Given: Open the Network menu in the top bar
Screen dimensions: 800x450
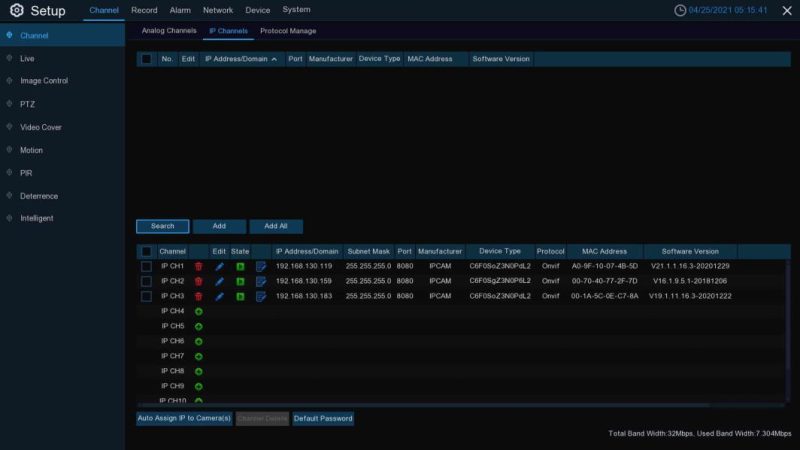Looking at the screenshot, I should pyautogui.click(x=218, y=10).
